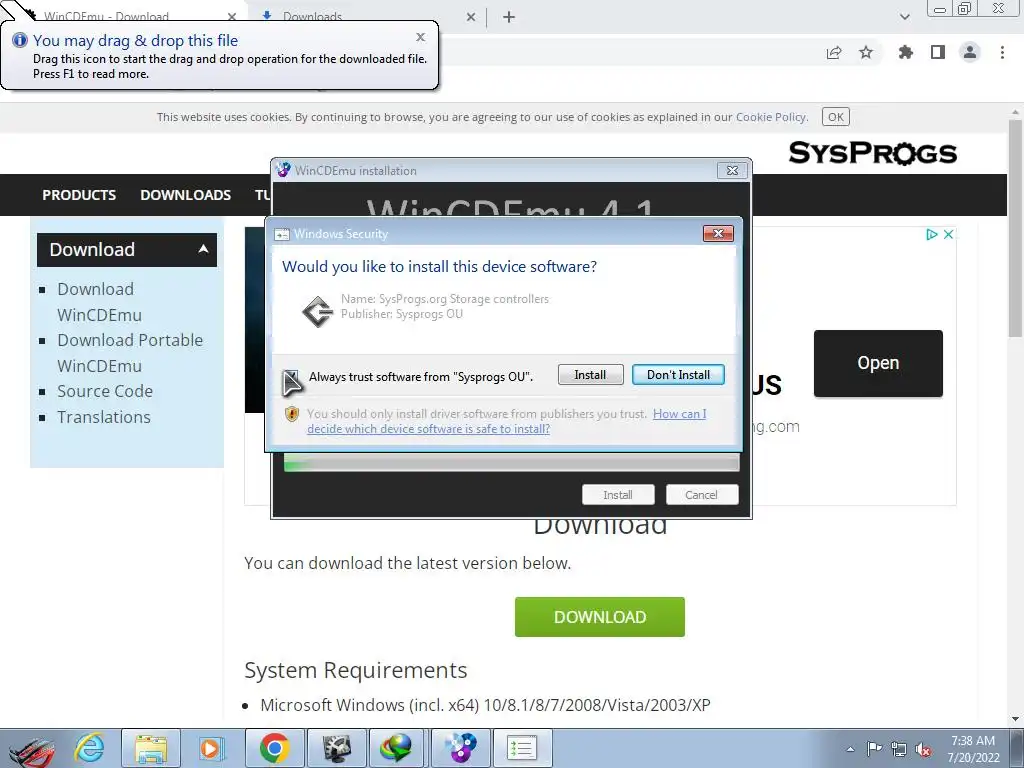
Task: Open the tab search dropdown arrow
Action: (x=904, y=17)
